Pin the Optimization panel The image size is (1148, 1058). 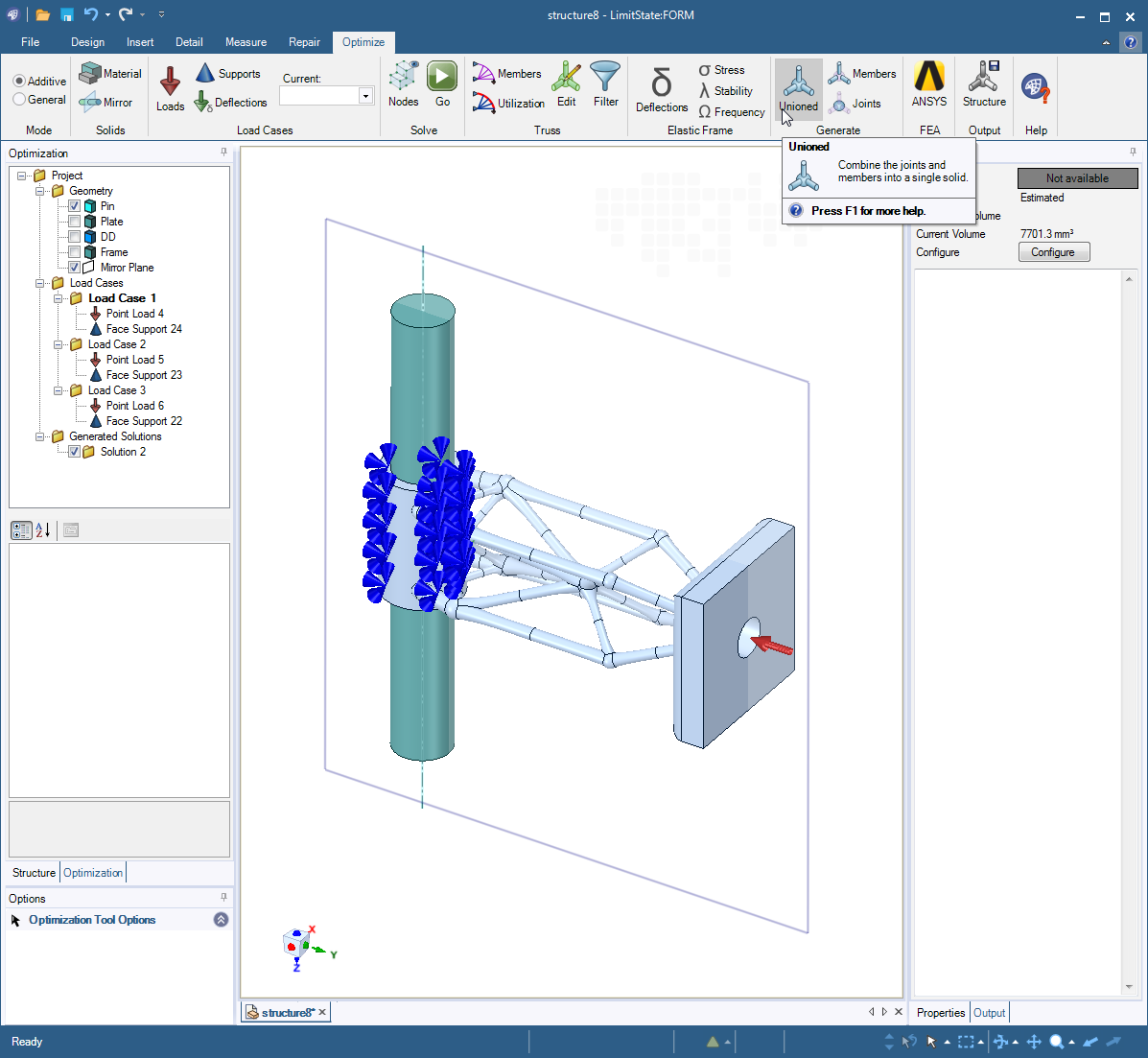223,153
